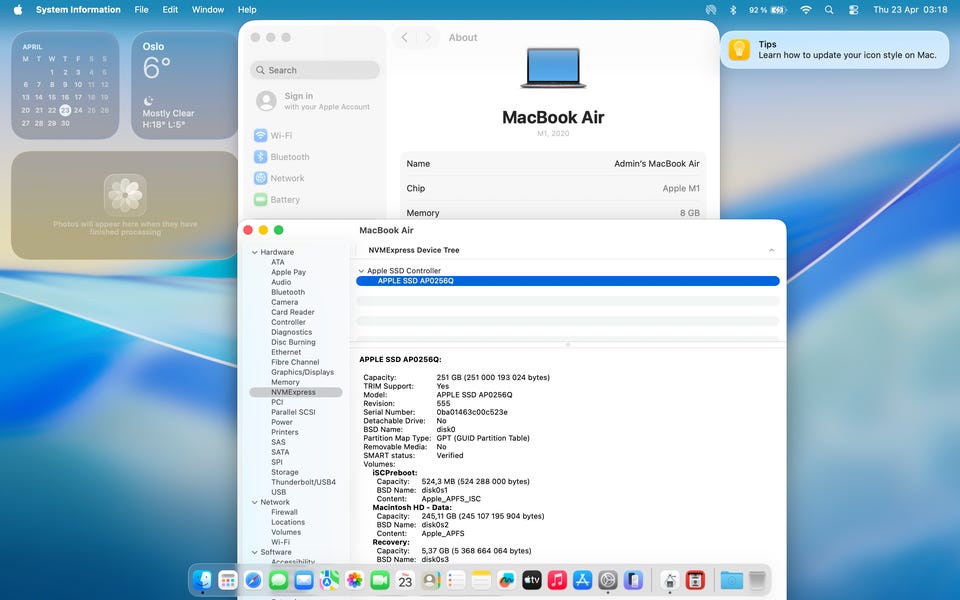Open the Oslo weather widget

(184, 85)
